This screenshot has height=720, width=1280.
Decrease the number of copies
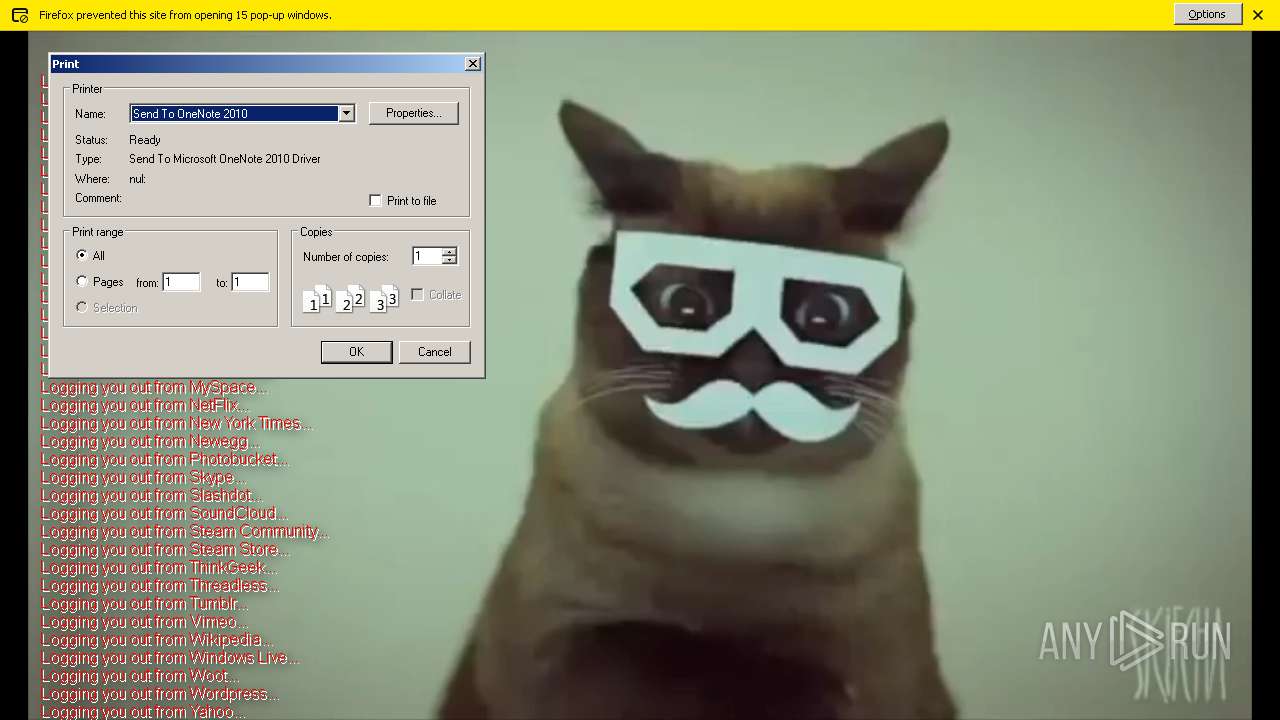(449, 260)
